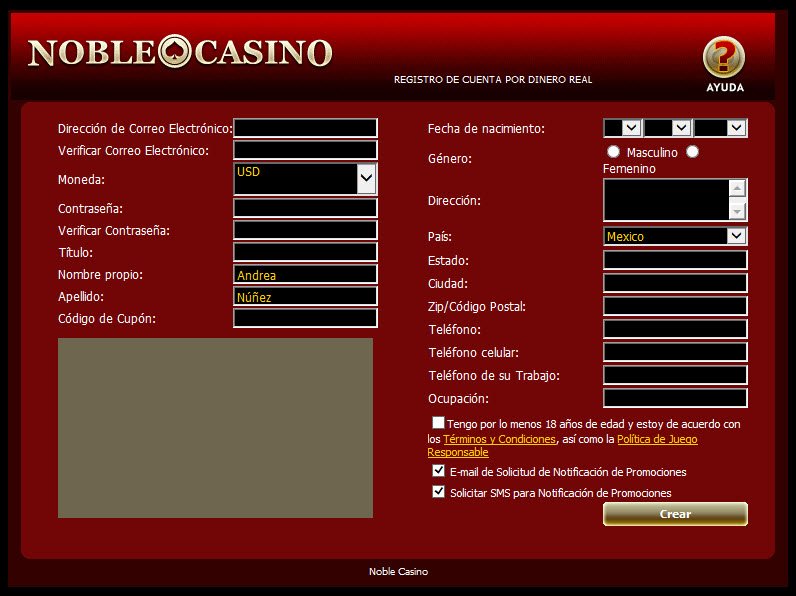Select the Femenino gender option
The image size is (796, 596).
pyautogui.click(x=692, y=152)
